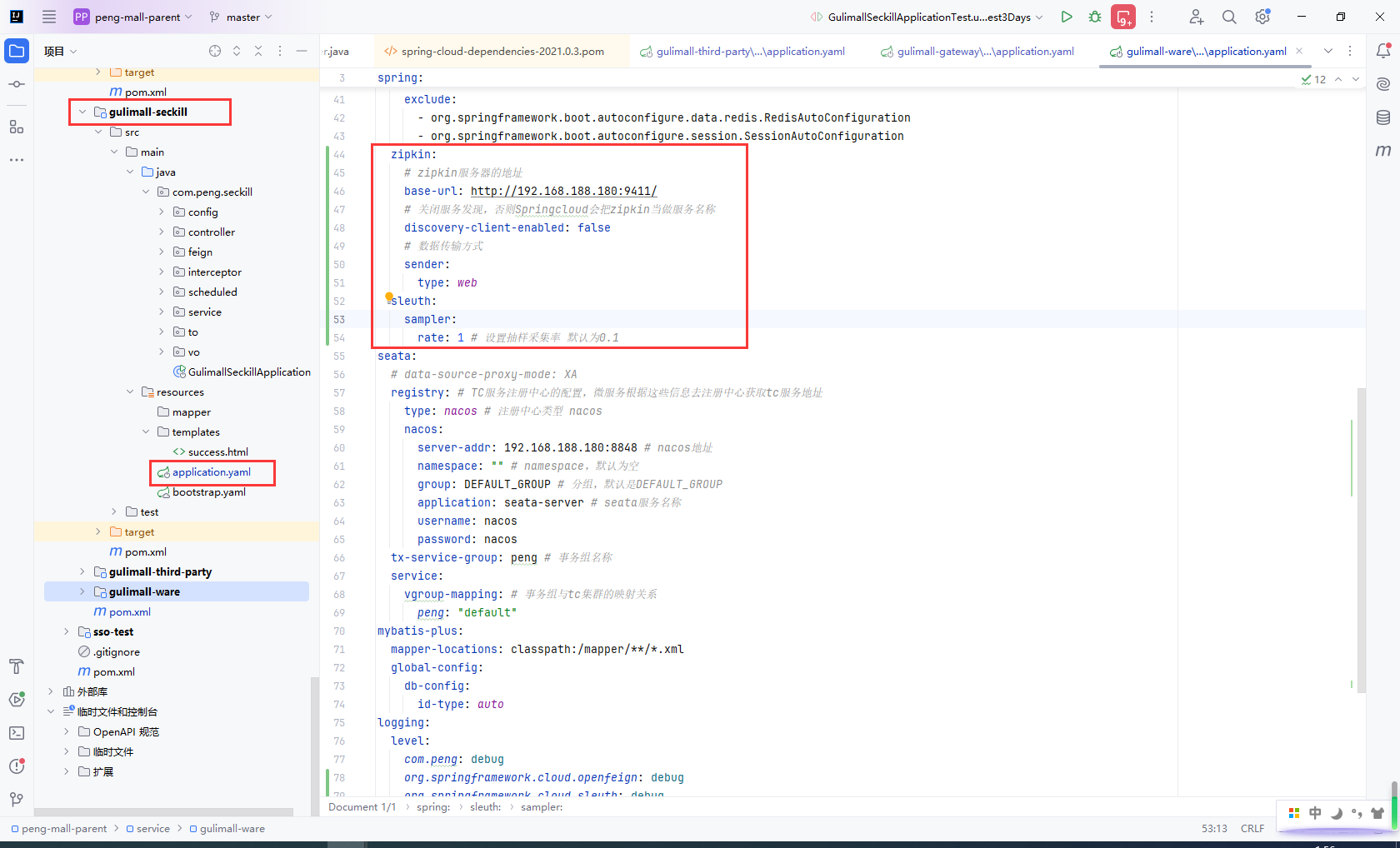Open the Terminal tool window

click(17, 733)
